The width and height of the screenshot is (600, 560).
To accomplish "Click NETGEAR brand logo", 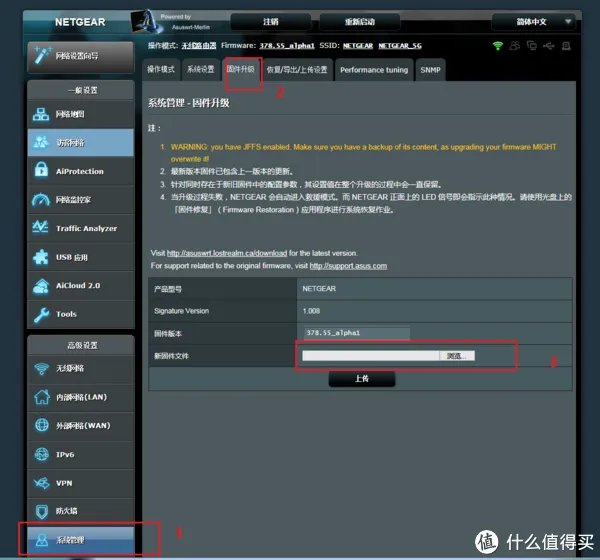I will [x=80, y=22].
